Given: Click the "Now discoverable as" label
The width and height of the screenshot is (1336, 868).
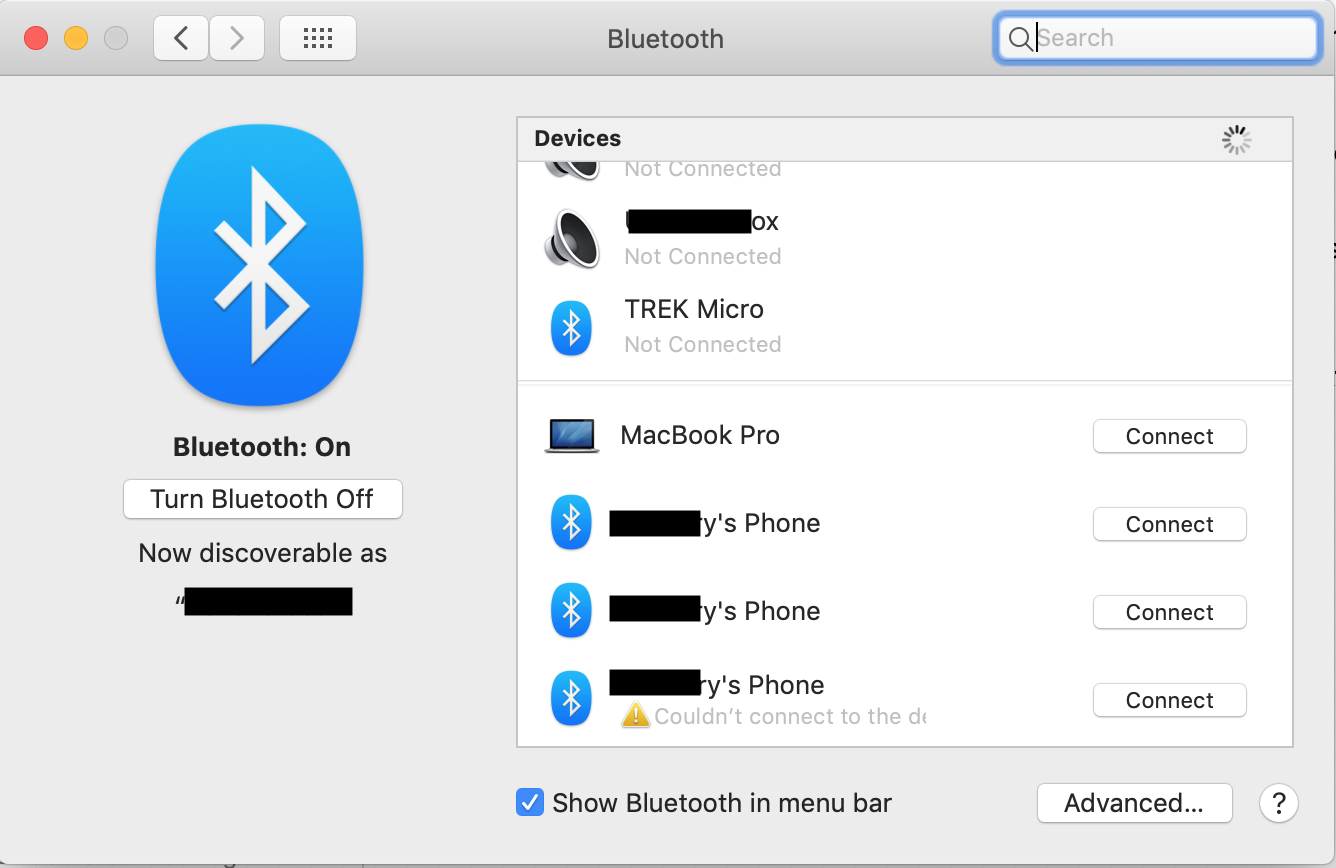Looking at the screenshot, I should pyautogui.click(x=263, y=553).
